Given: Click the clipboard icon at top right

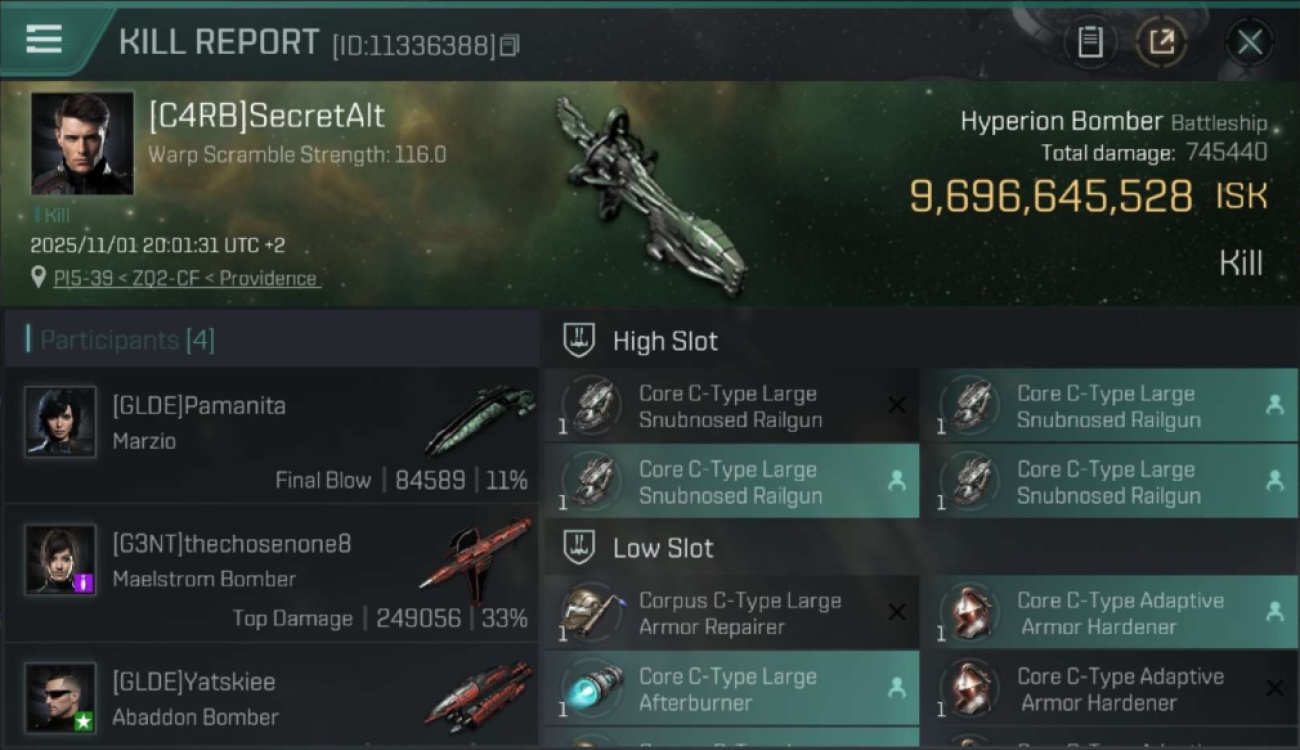Looking at the screenshot, I should coord(1090,42).
